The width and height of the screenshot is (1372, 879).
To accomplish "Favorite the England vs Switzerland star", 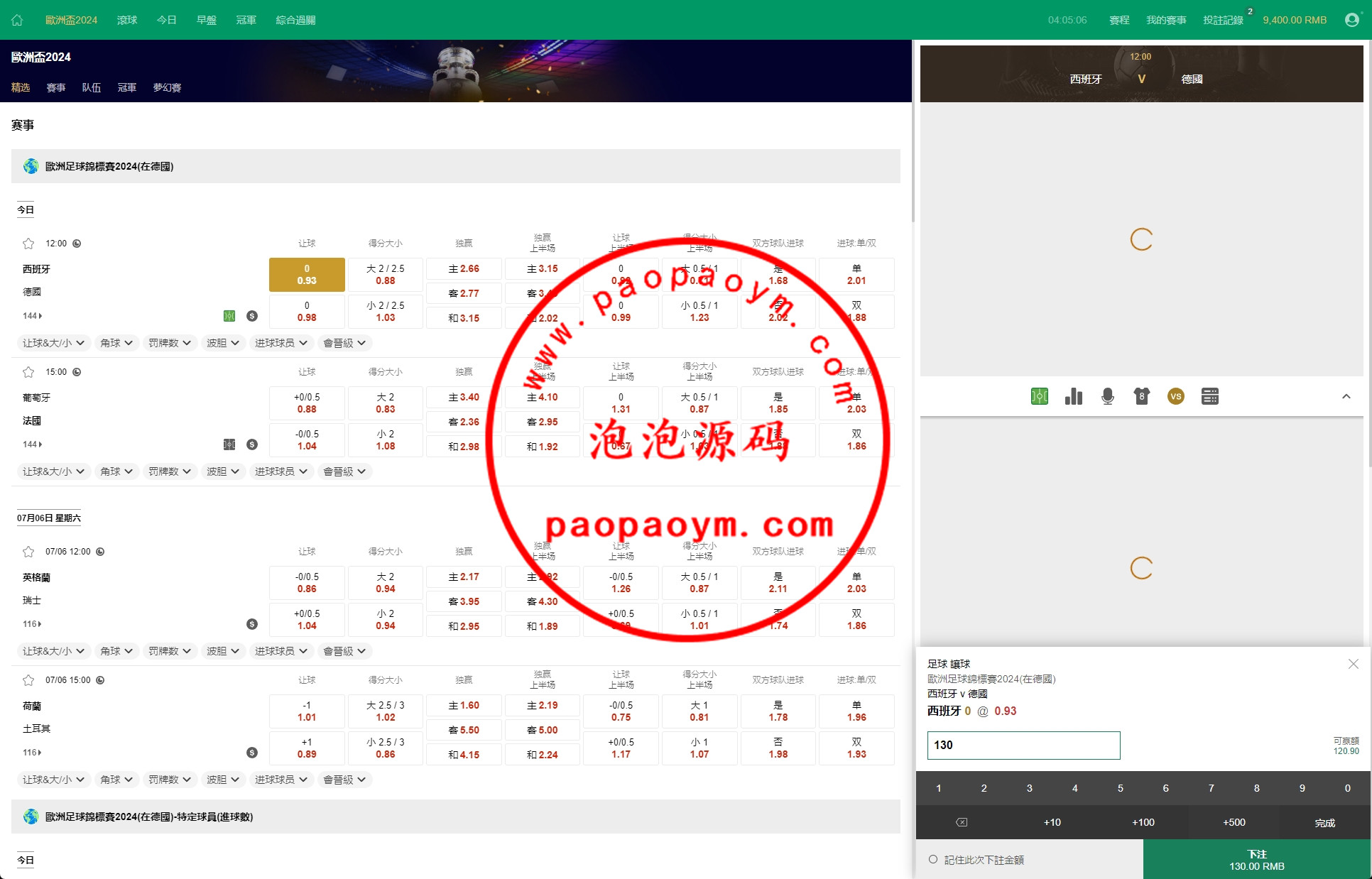I will 28,552.
